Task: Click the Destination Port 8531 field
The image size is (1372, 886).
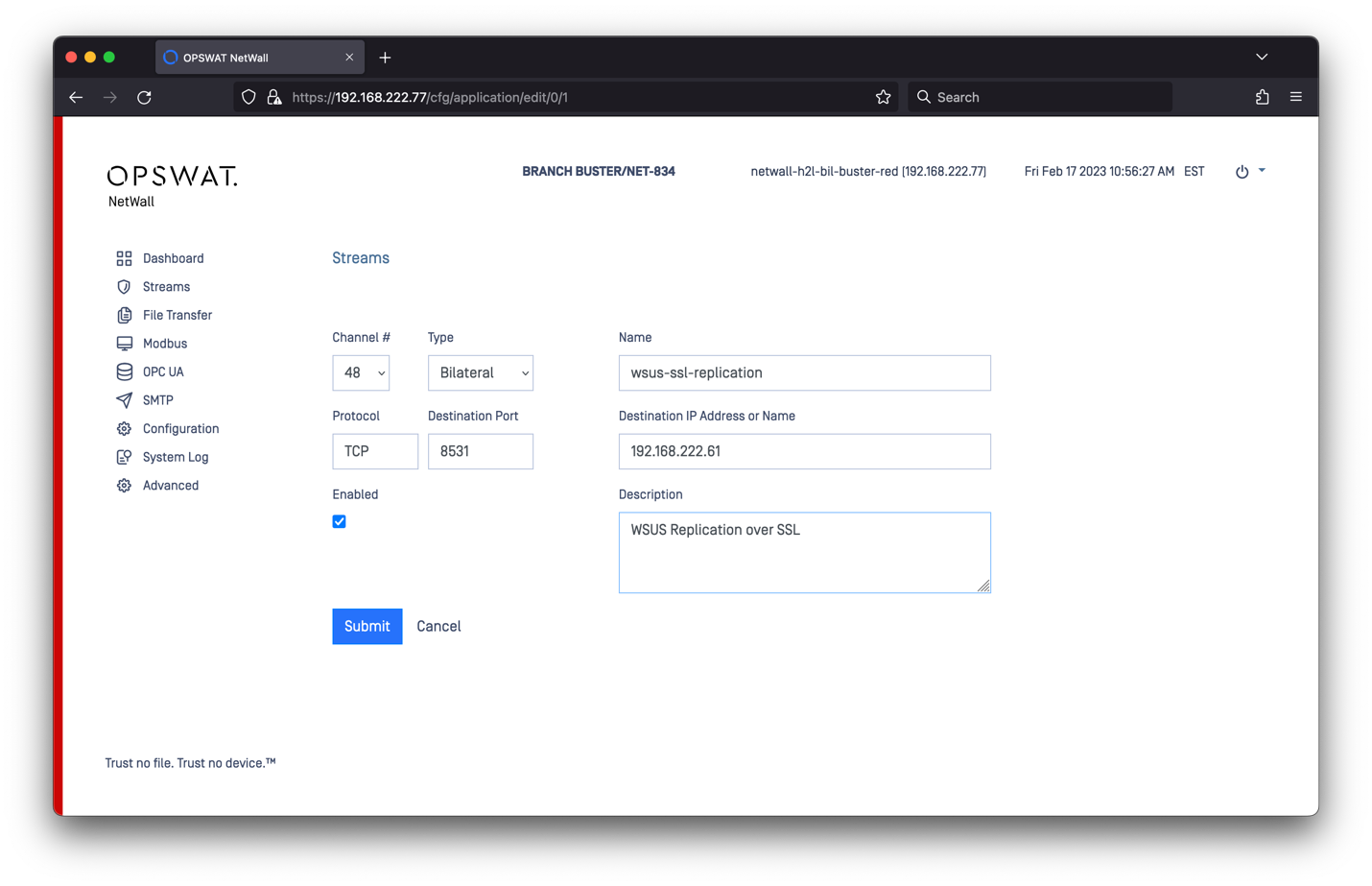Action: coord(481,451)
